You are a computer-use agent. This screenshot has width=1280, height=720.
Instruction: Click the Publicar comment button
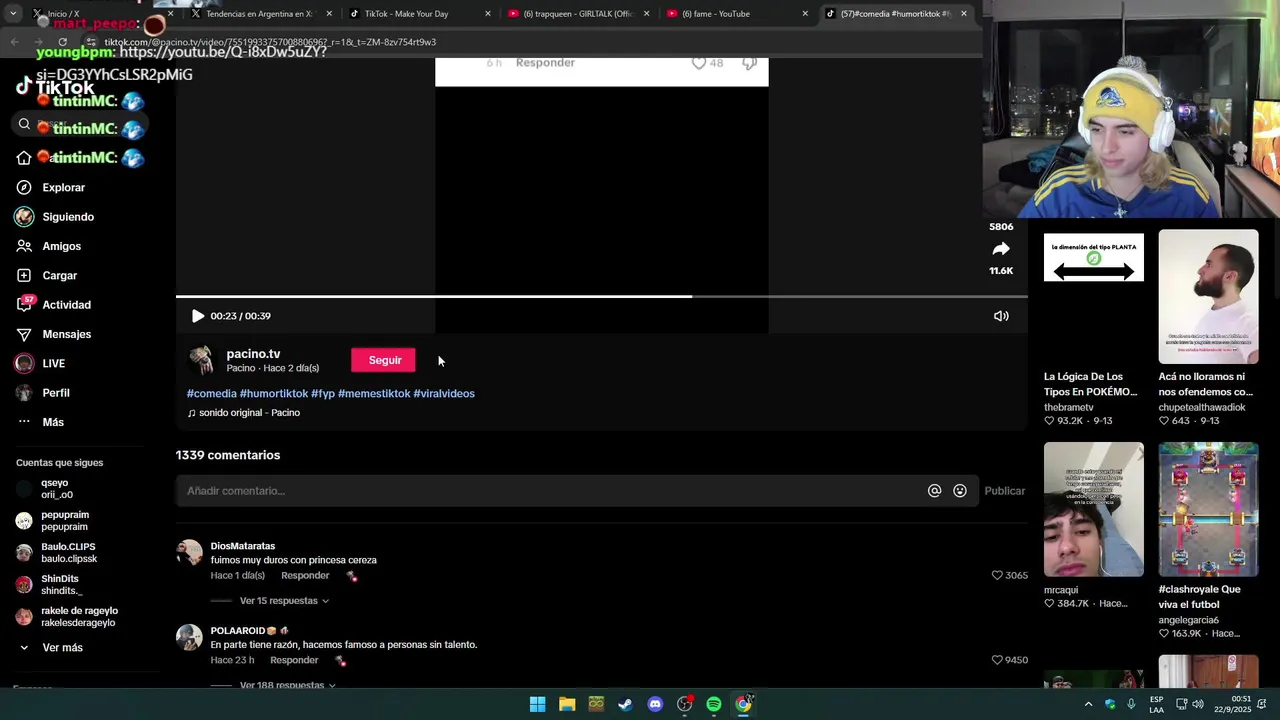tap(1004, 491)
